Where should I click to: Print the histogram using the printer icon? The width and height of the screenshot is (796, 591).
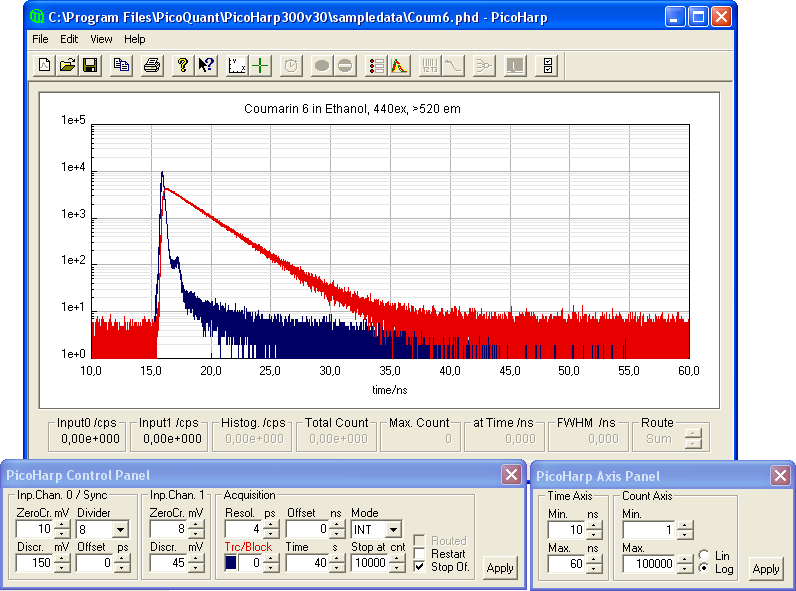tap(152, 65)
